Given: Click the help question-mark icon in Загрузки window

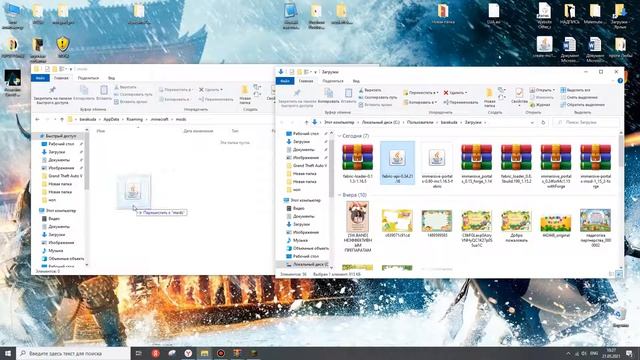Looking at the screenshot, I should 620,81.
